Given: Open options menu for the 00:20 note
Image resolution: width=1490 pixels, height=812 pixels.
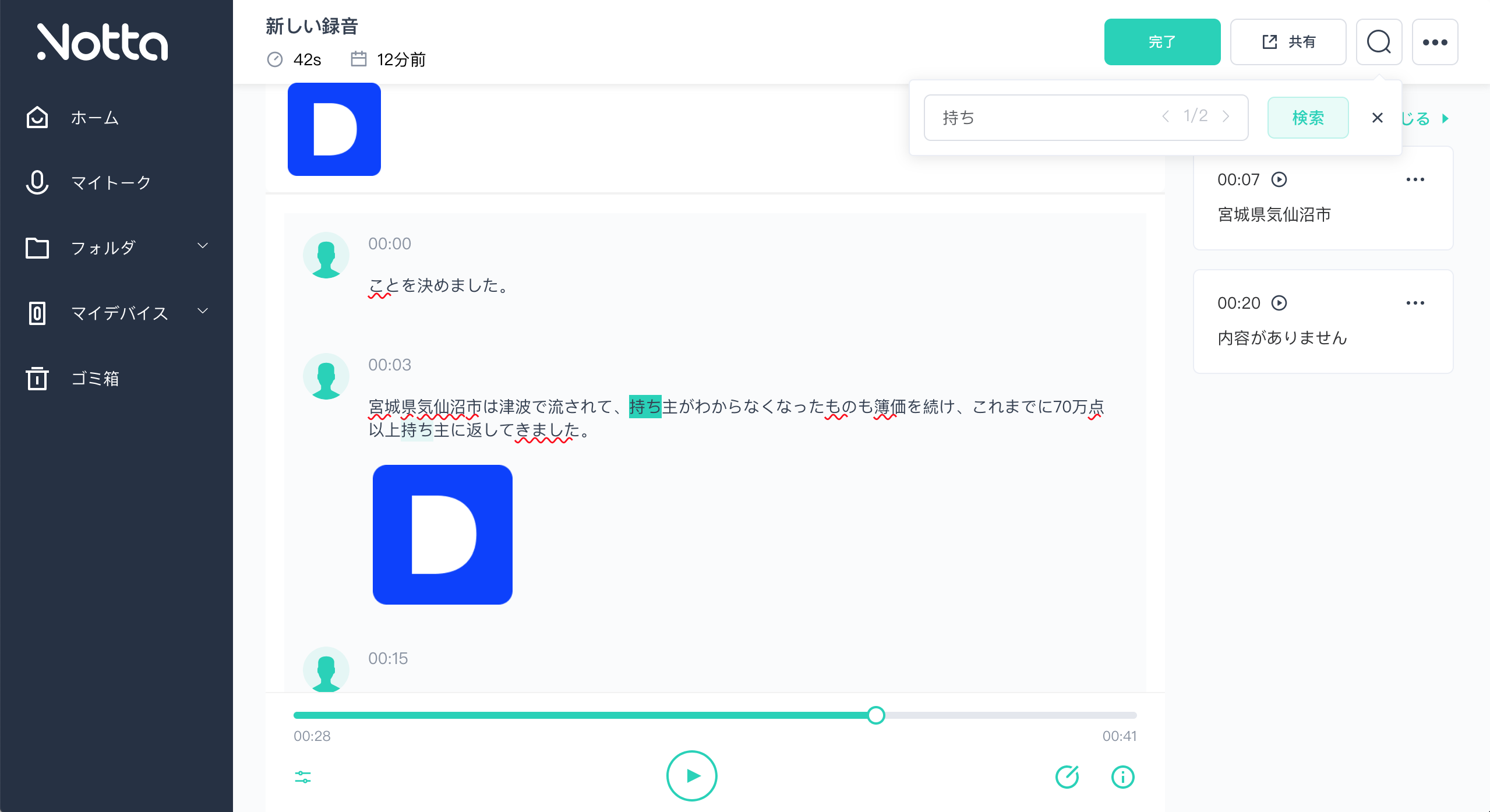Looking at the screenshot, I should 1416,302.
